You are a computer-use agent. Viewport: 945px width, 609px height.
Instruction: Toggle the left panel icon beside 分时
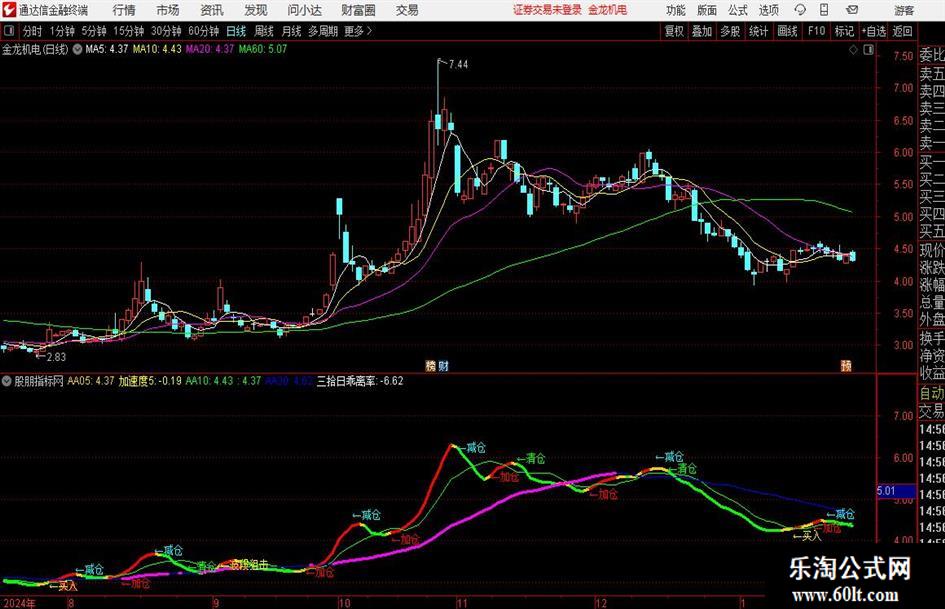coord(8,31)
